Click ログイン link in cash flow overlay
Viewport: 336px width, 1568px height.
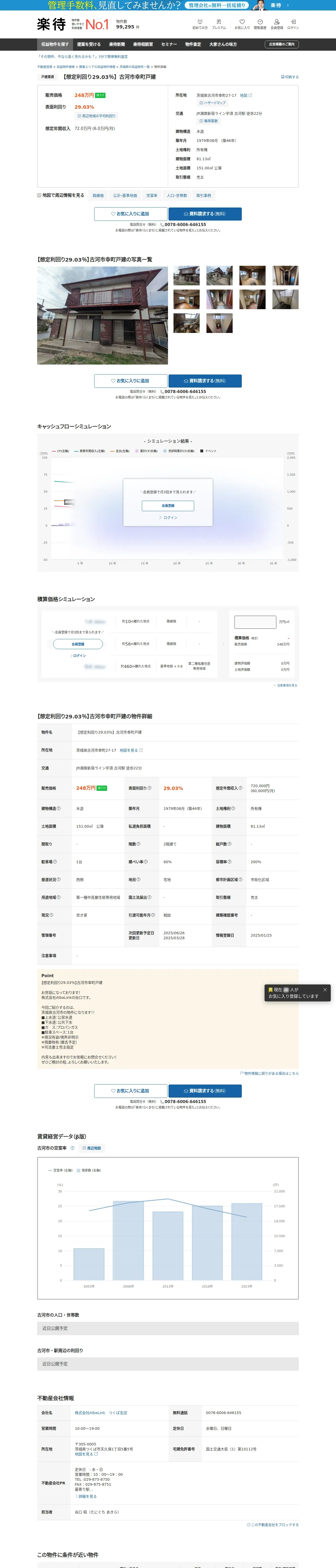(x=168, y=517)
